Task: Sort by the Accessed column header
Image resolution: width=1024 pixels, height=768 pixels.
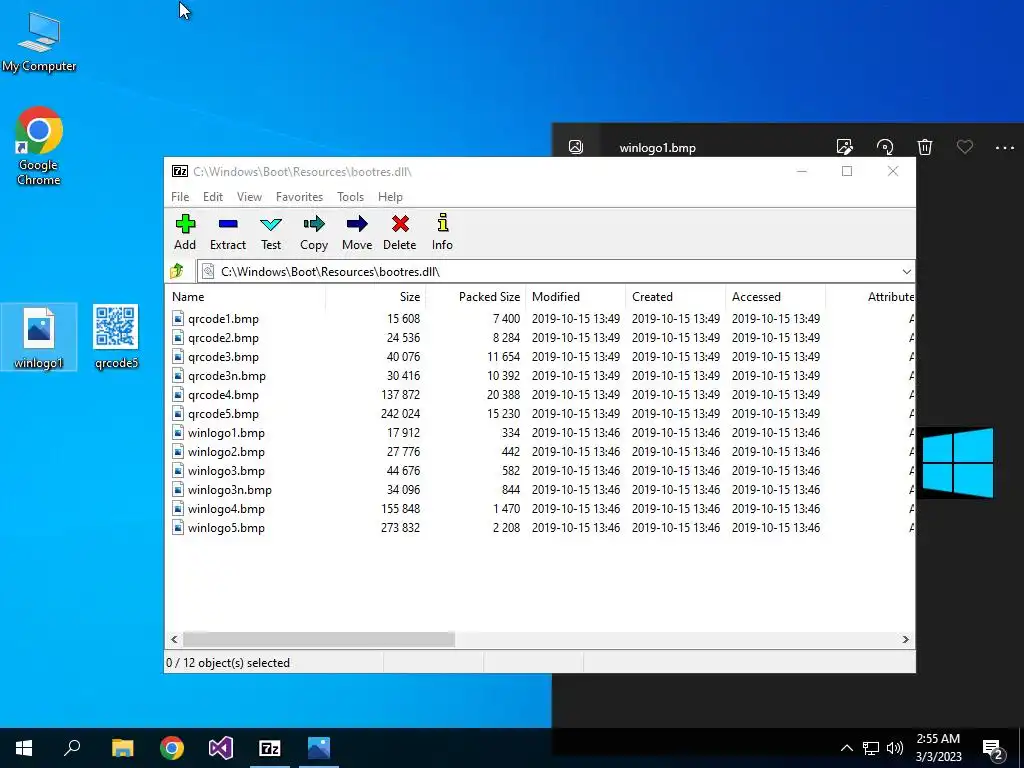Action: [x=775, y=296]
